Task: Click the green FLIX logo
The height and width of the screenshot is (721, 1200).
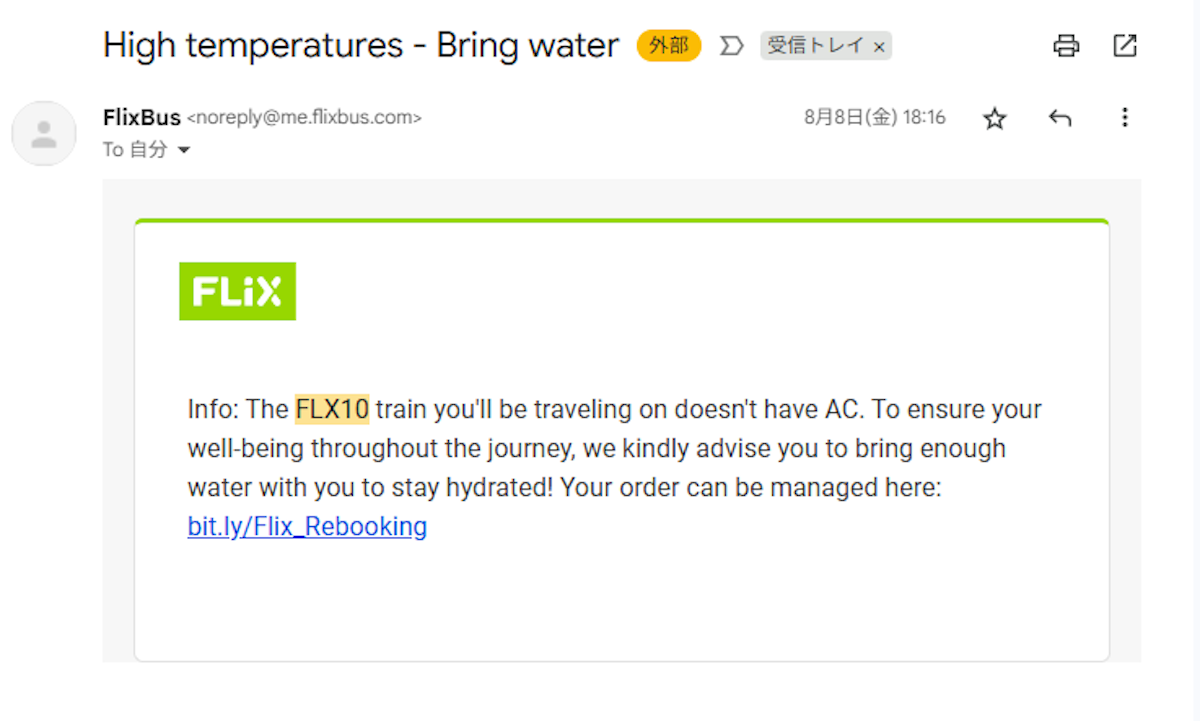Action: tap(237, 291)
